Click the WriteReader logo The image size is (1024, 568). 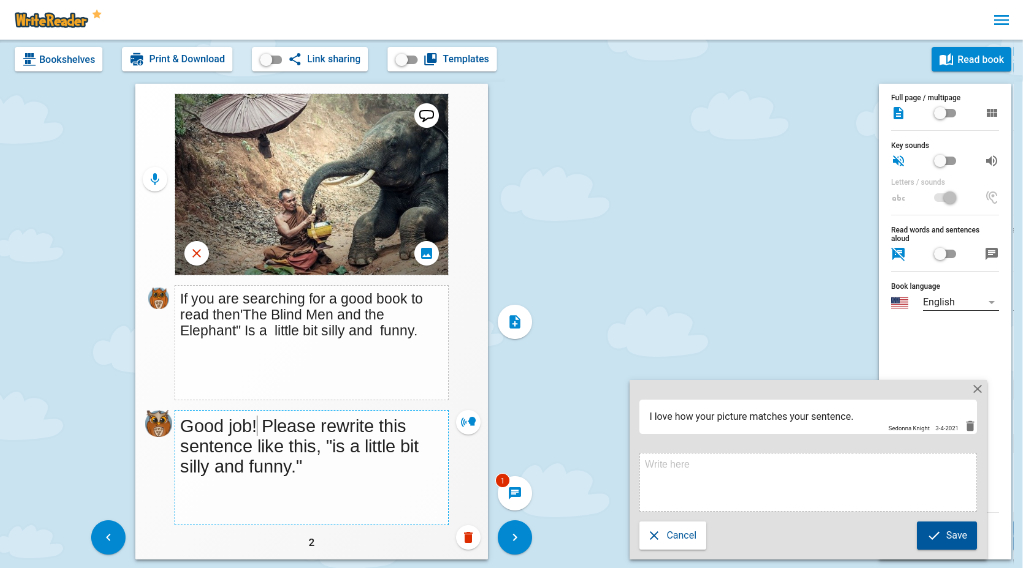pyautogui.click(x=51, y=20)
